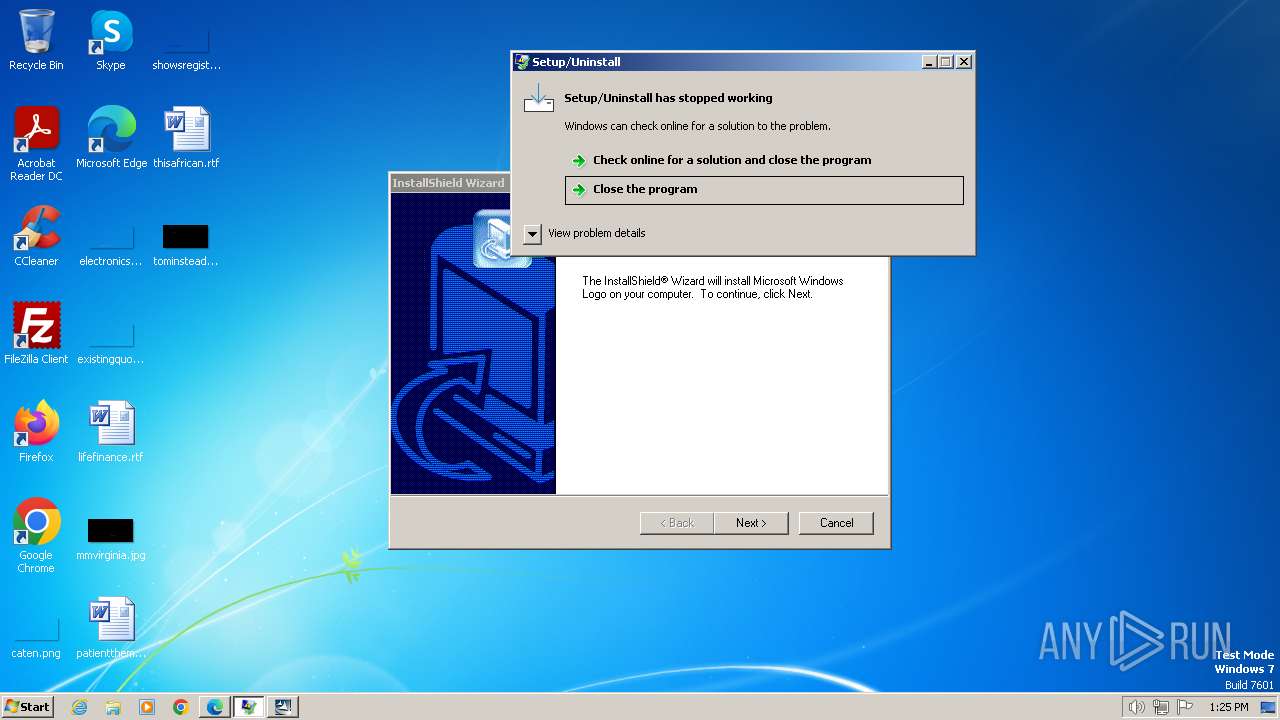Select the showsregist... desktop file
The height and width of the screenshot is (720, 1280).
[186, 48]
